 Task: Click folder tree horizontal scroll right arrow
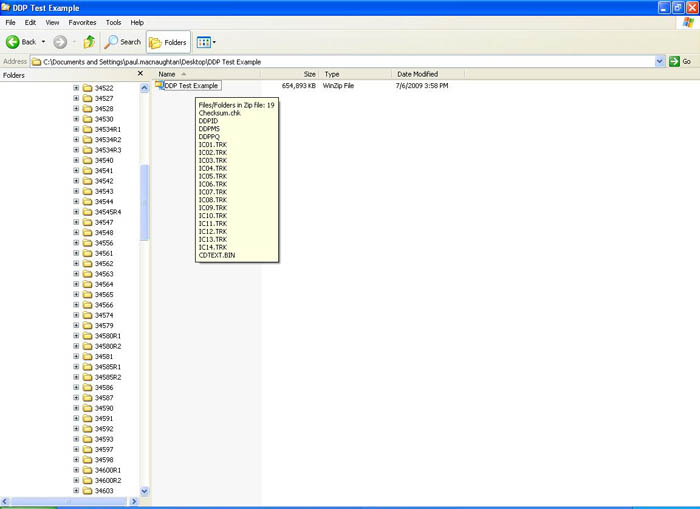click(x=133, y=501)
